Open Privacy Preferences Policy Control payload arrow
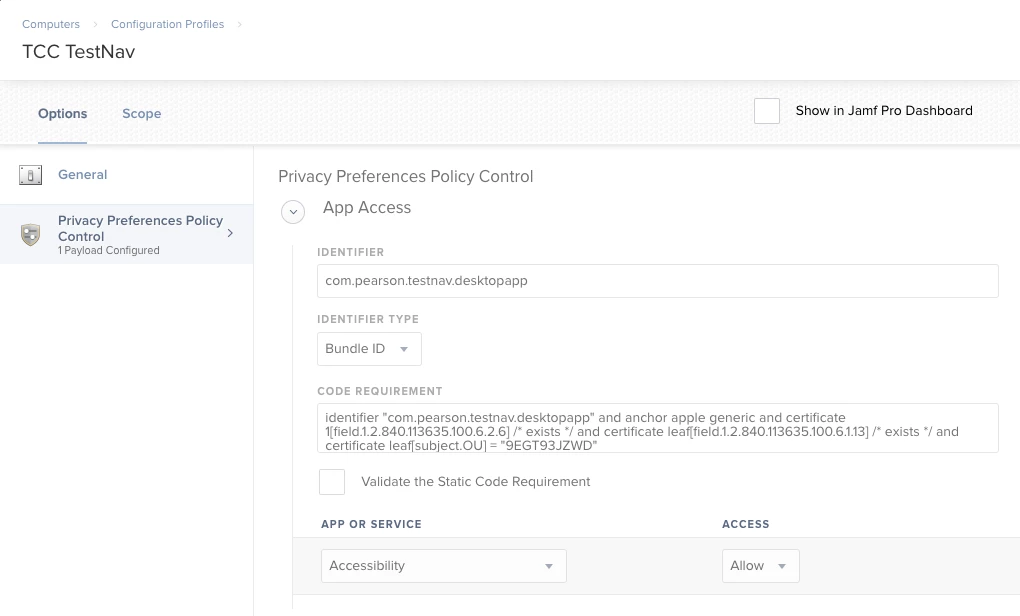This screenshot has width=1020, height=616. (230, 233)
